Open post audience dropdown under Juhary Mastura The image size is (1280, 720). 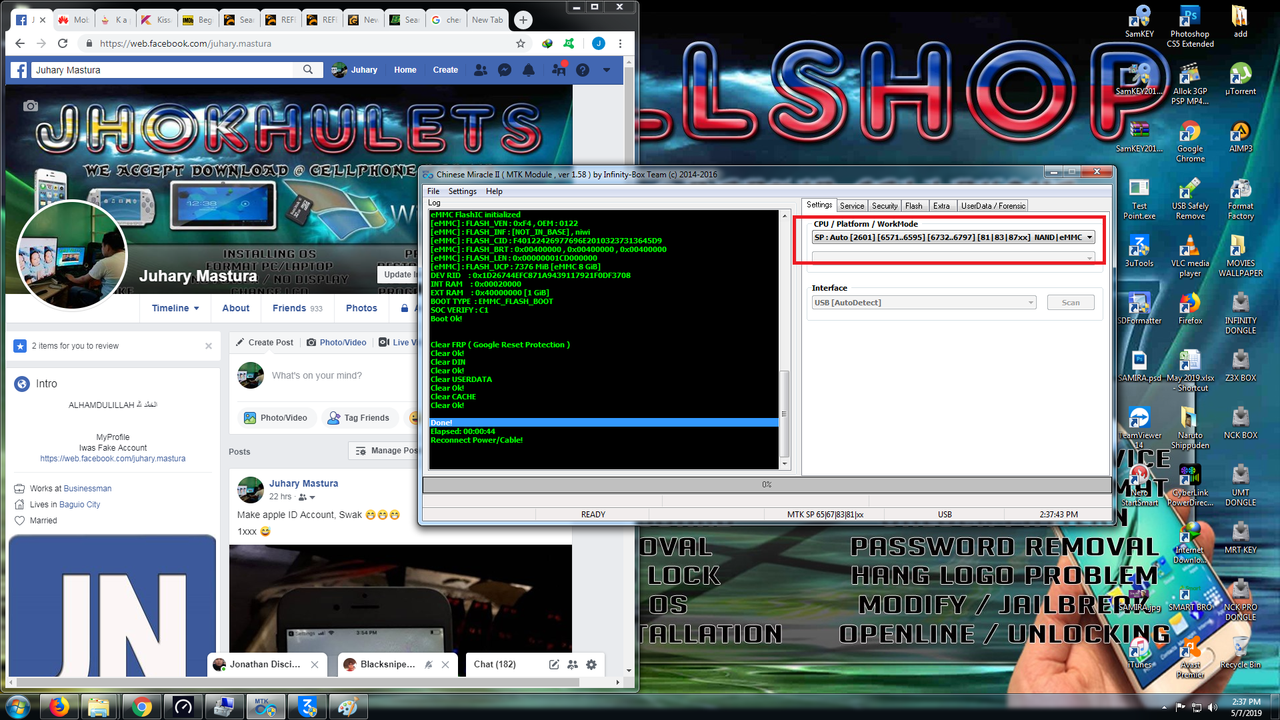[308, 497]
